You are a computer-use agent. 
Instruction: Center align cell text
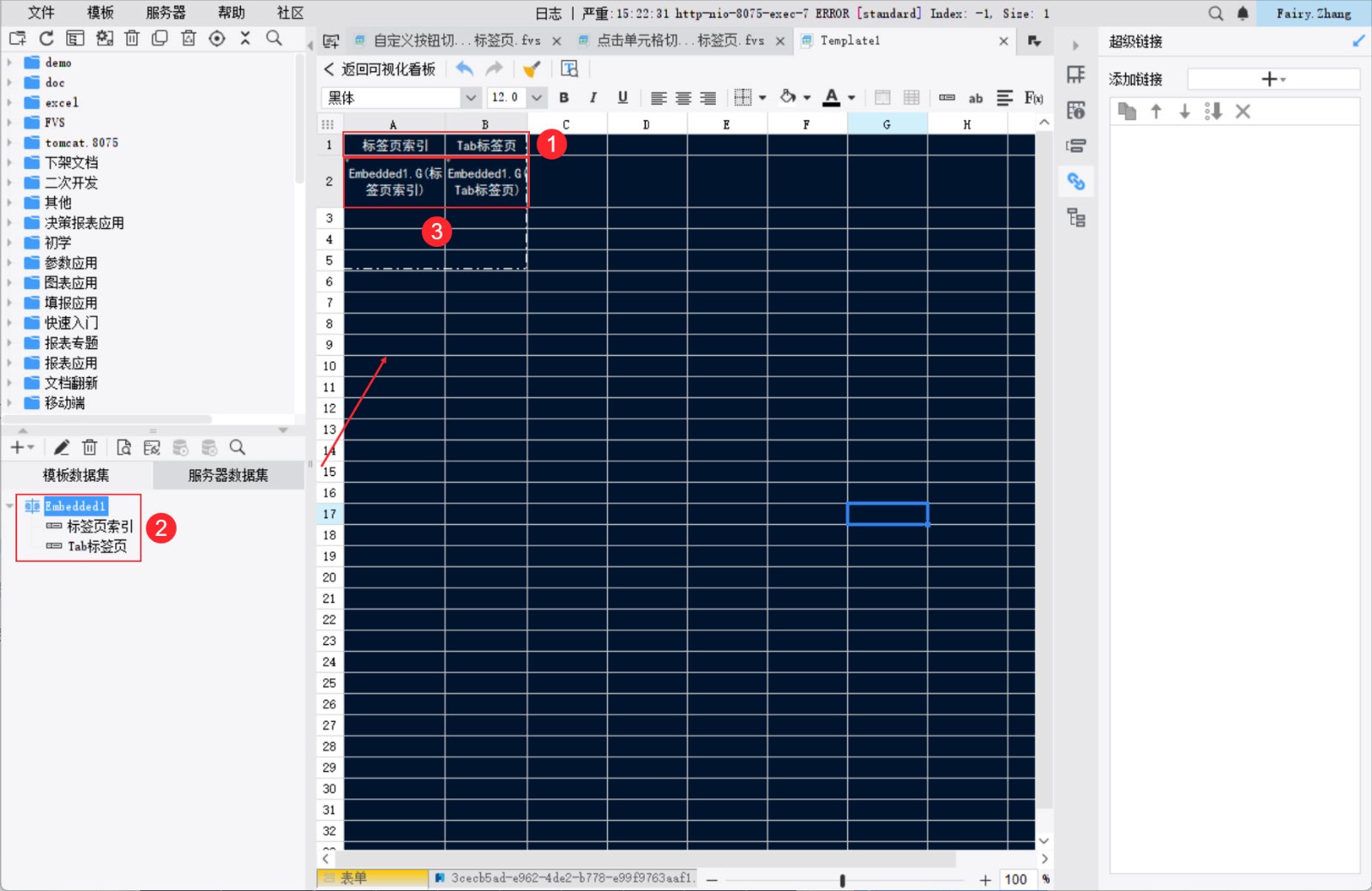(683, 98)
